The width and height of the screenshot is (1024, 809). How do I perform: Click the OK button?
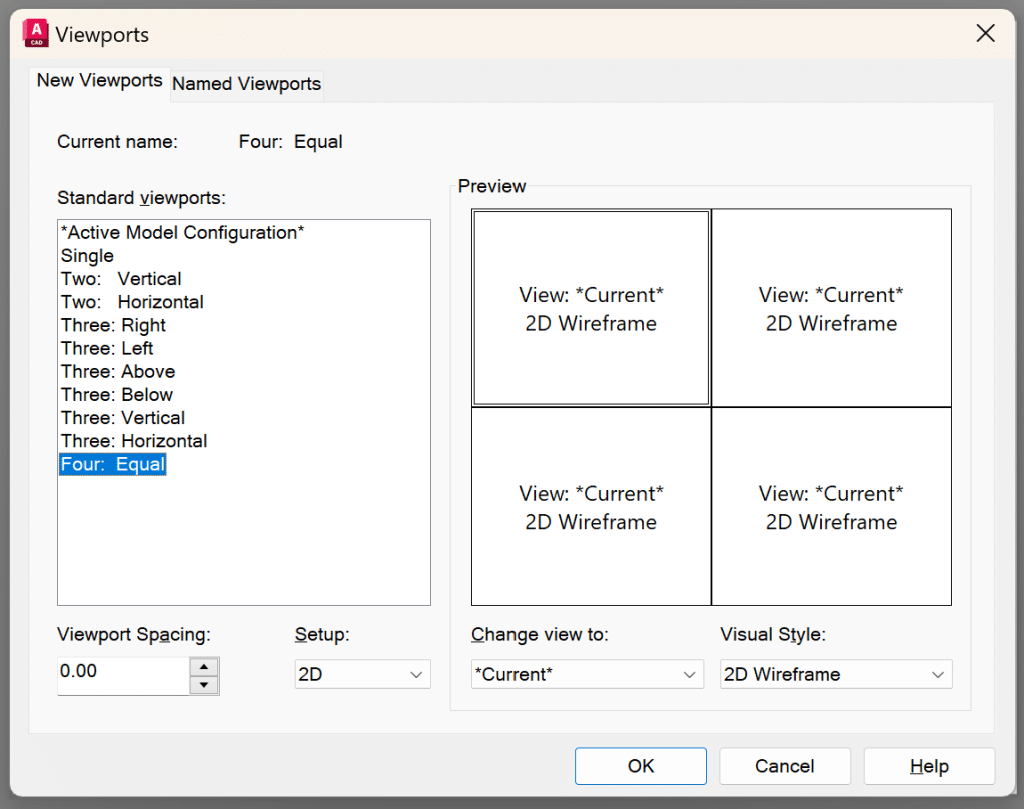640,765
